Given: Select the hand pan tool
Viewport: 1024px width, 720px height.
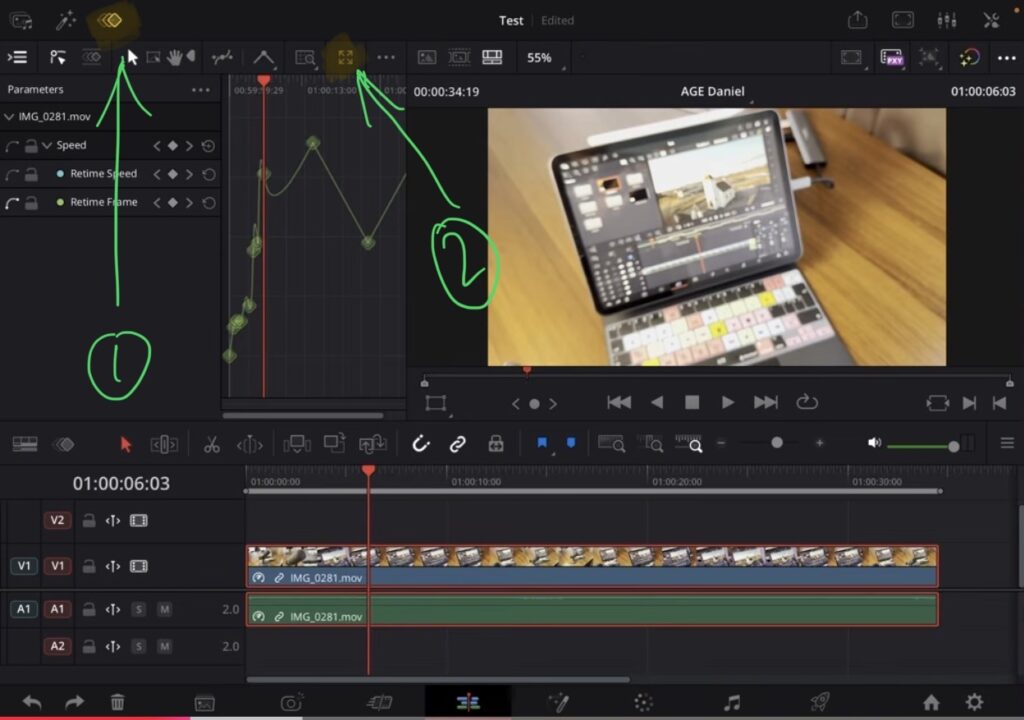Looking at the screenshot, I should point(174,57).
